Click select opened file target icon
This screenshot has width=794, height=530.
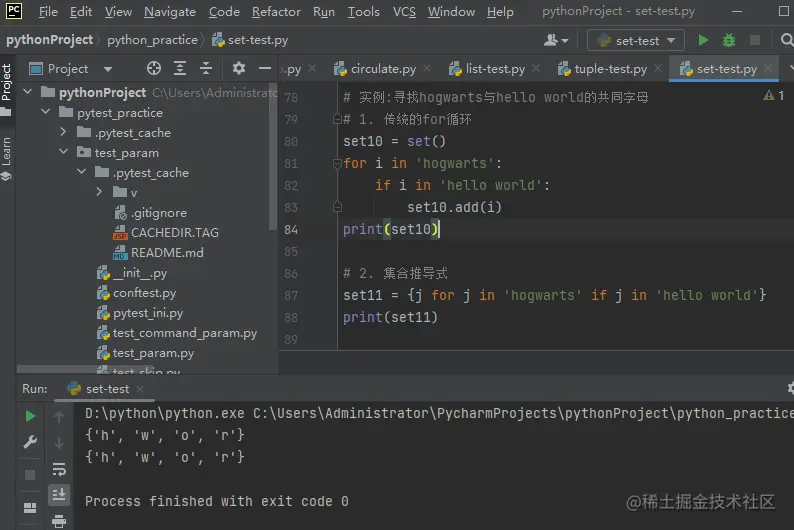153,68
